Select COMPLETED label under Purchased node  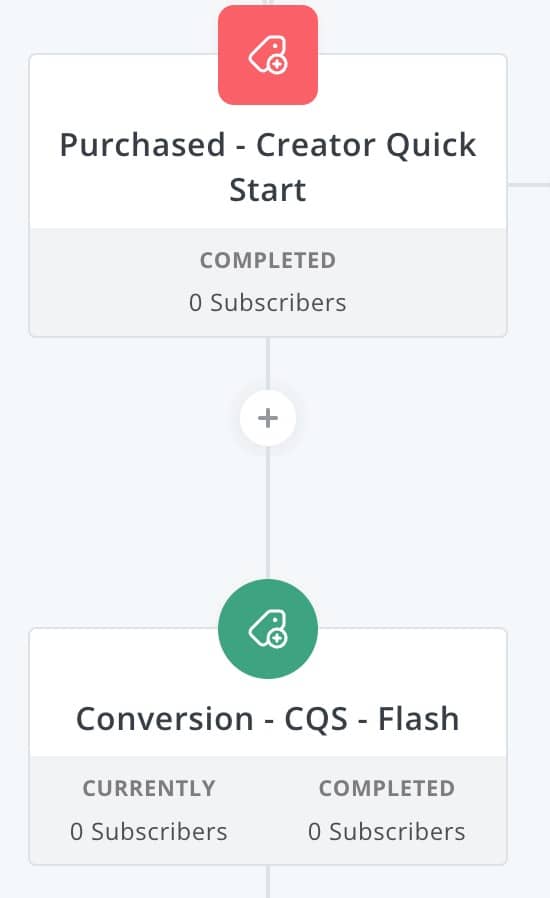click(x=268, y=261)
